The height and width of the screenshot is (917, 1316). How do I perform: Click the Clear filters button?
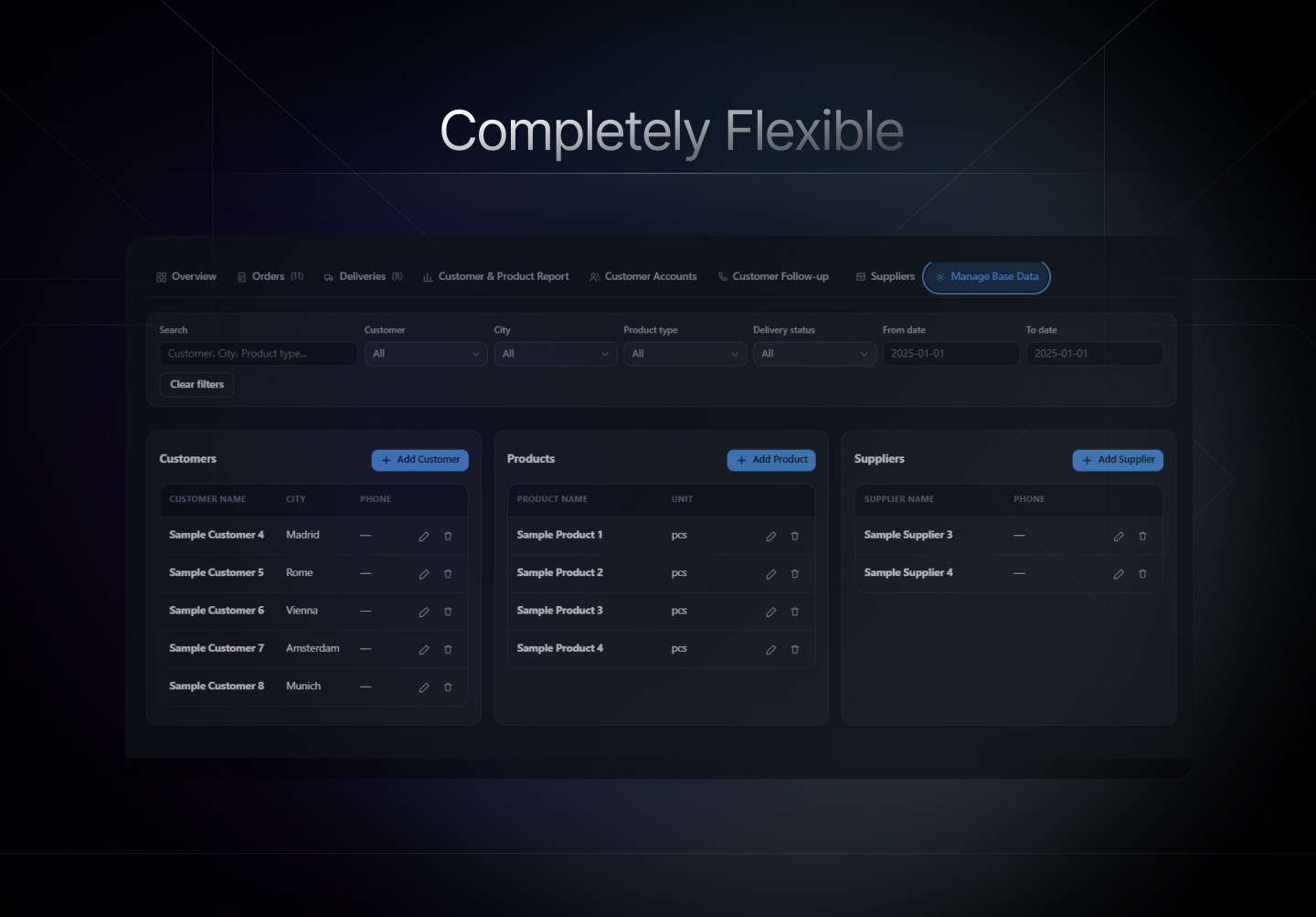tap(197, 385)
